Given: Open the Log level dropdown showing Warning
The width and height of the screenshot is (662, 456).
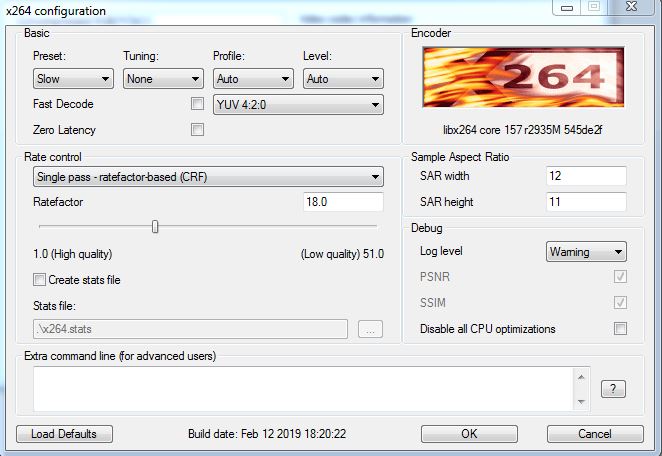Looking at the screenshot, I should pyautogui.click(x=586, y=252).
